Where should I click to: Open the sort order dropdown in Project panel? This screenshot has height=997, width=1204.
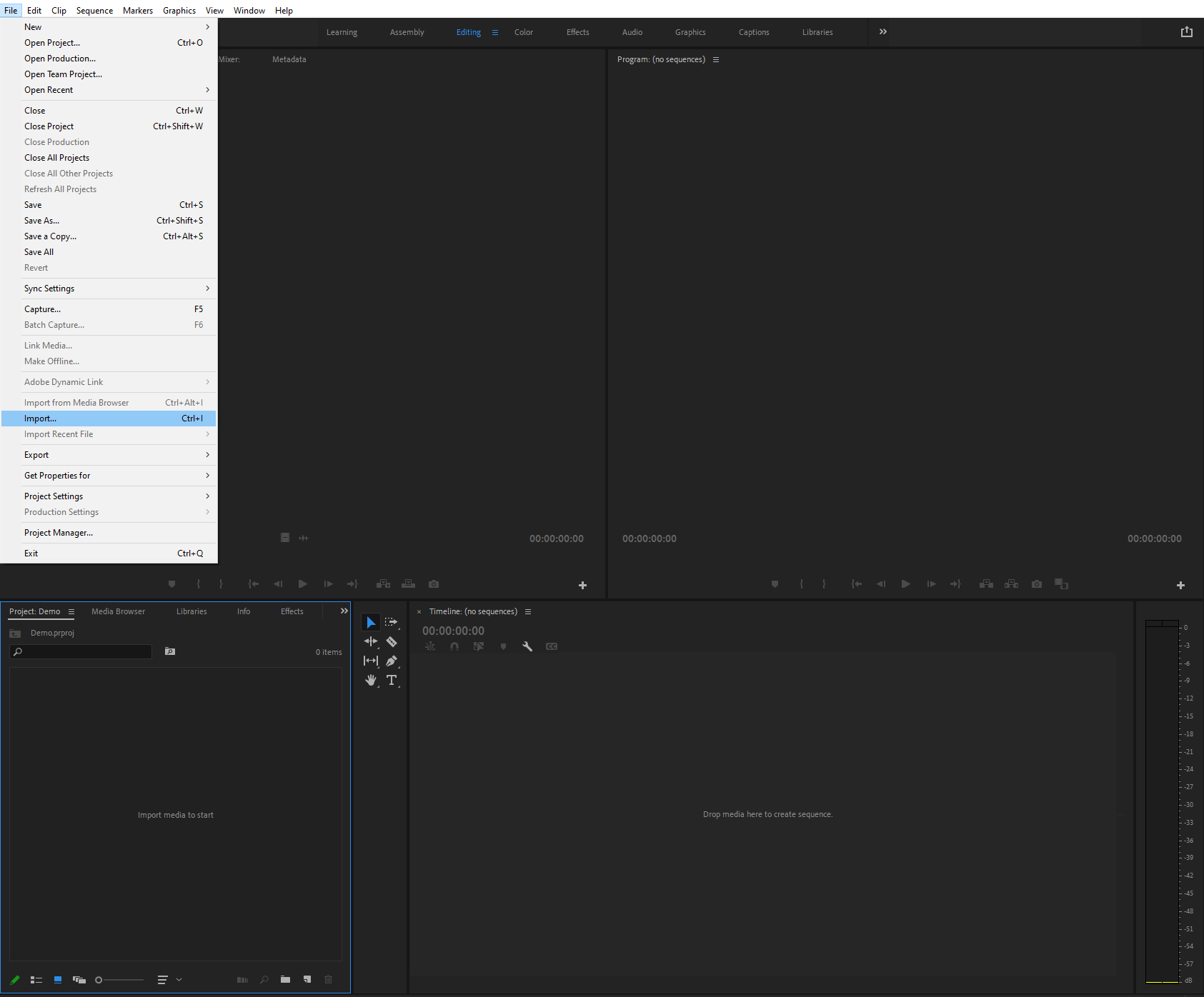pos(178,980)
